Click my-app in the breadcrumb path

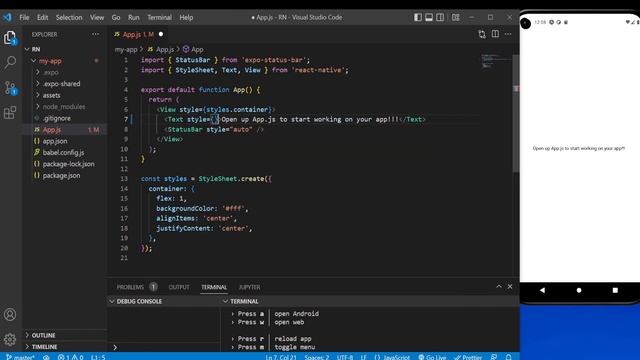(126, 49)
